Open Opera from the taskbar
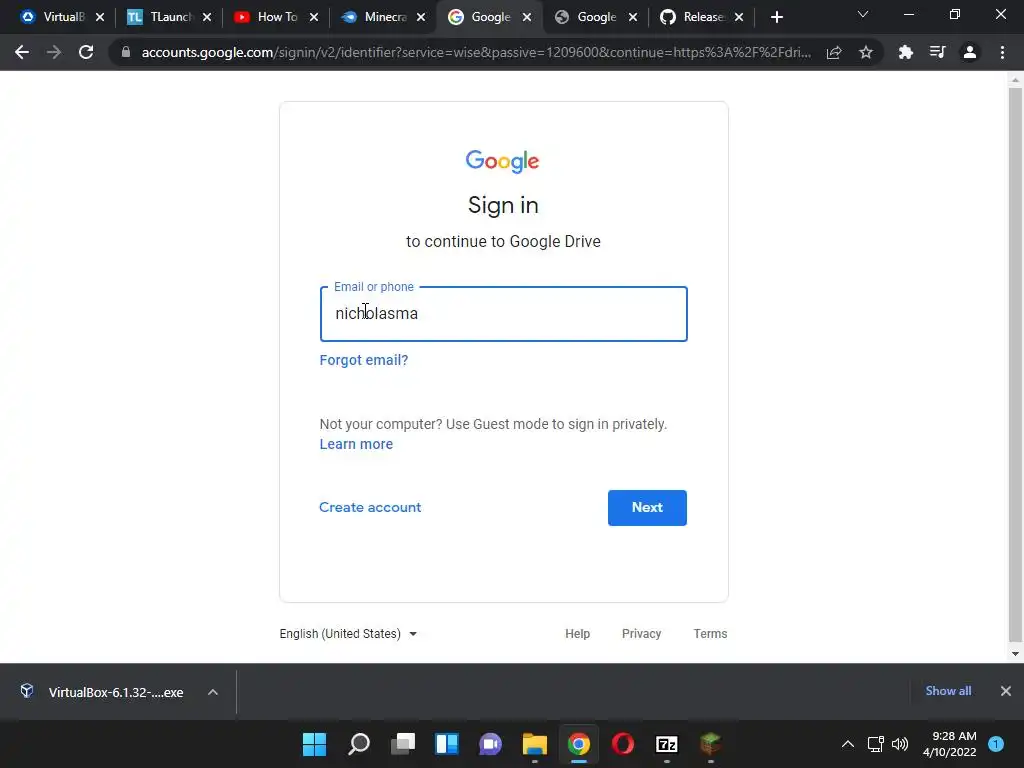This screenshot has width=1024, height=768. click(622, 744)
